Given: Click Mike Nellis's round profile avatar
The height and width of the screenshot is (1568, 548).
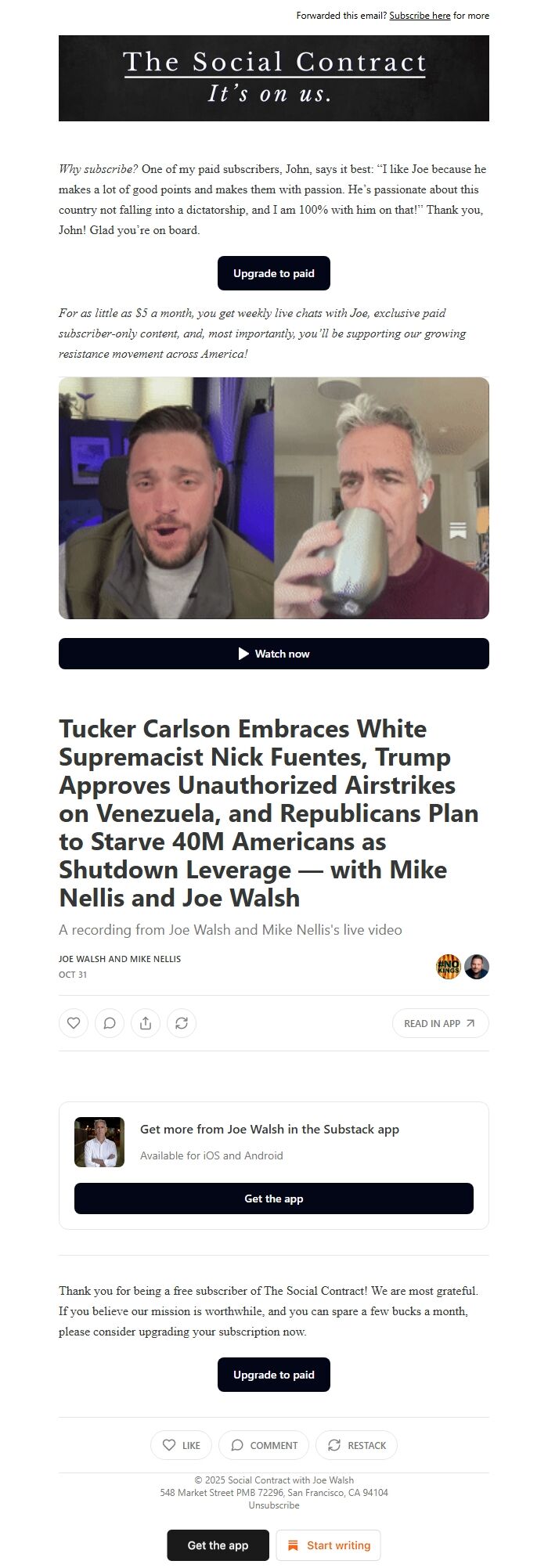Looking at the screenshot, I should pos(477,967).
